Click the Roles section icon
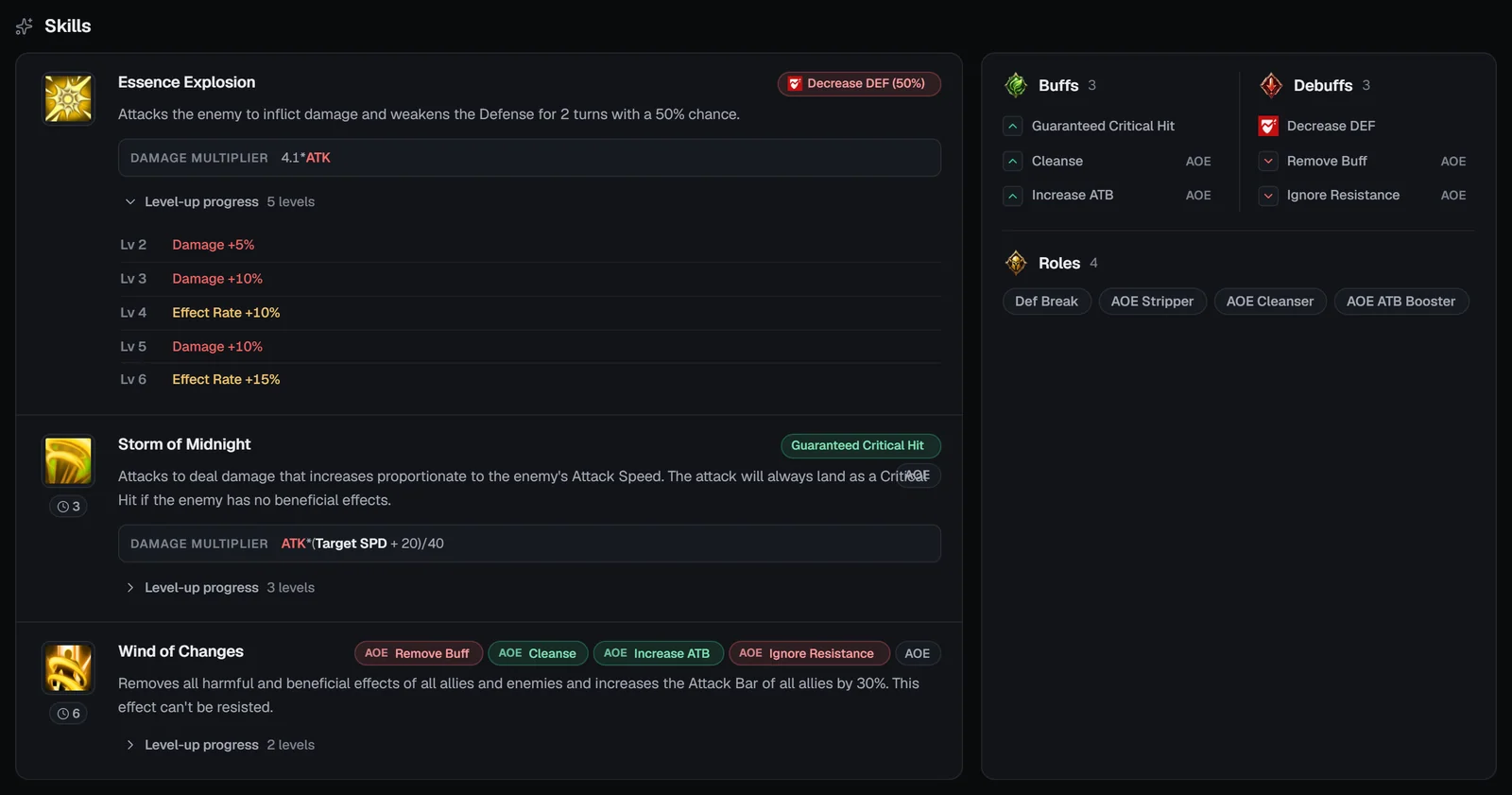Image resolution: width=1512 pixels, height=795 pixels. click(x=1016, y=263)
